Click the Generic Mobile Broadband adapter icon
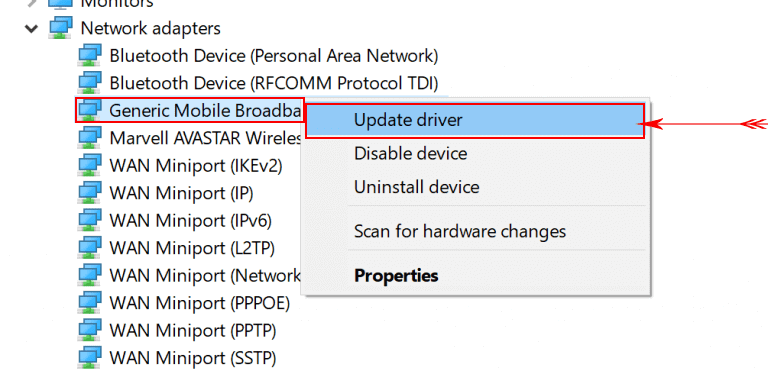Screen dimensions: 768x371 click(x=90, y=110)
